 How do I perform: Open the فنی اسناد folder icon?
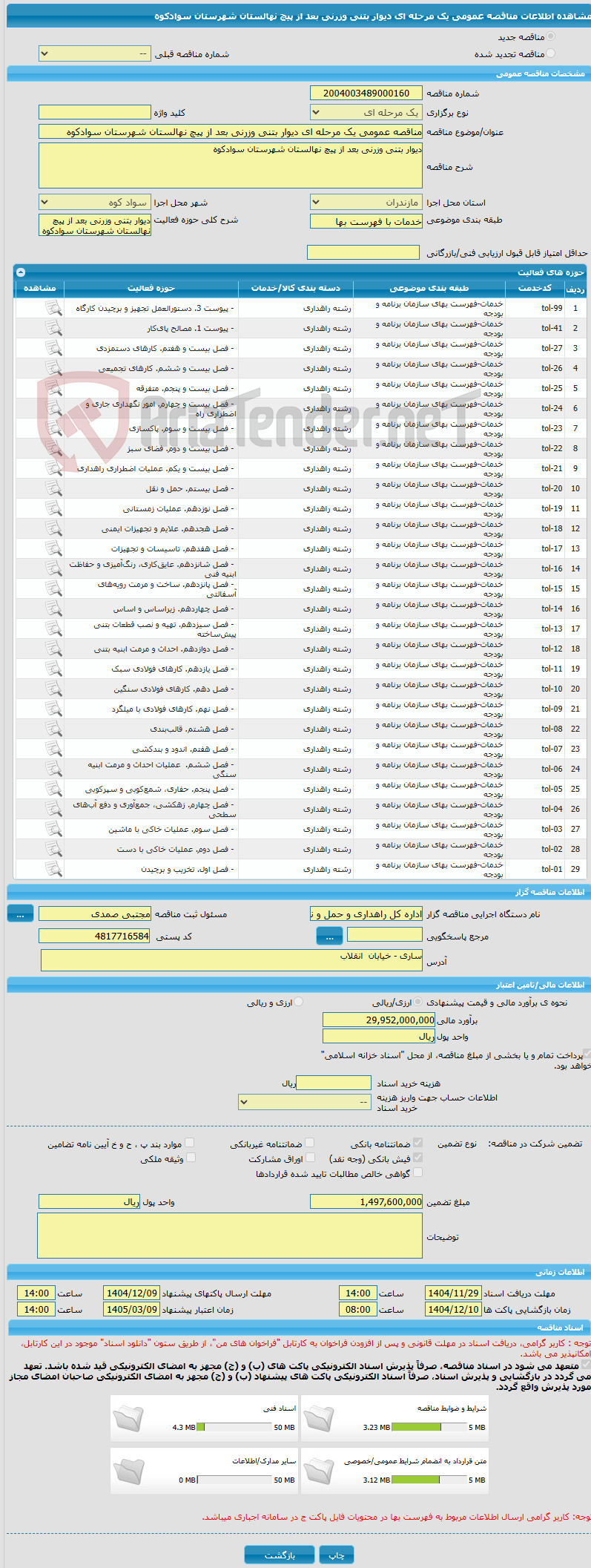pos(128,1418)
